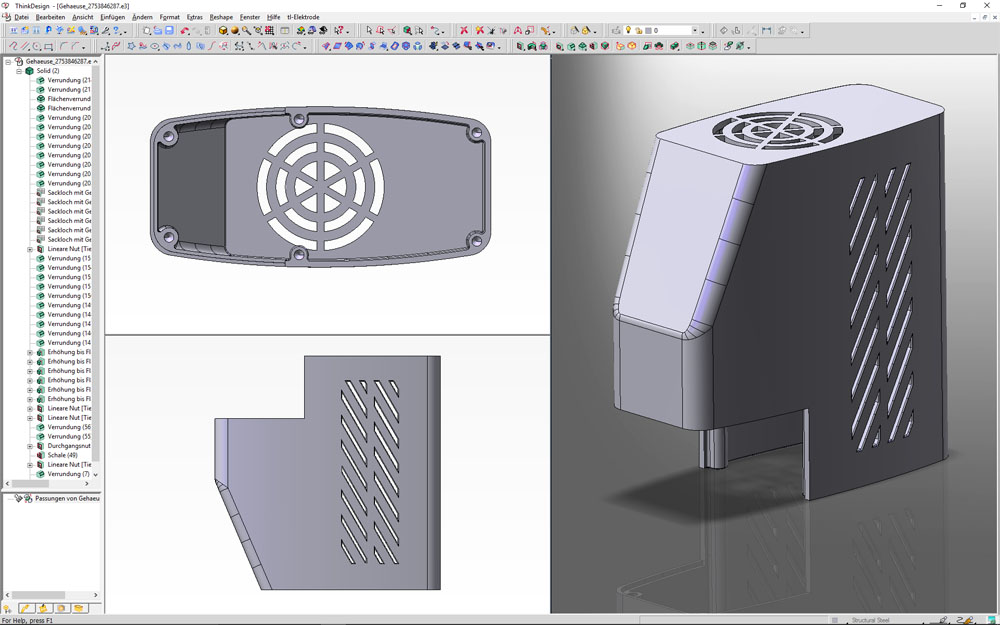Click the Flächenverrundung feature icon in tree
The width and height of the screenshot is (1000, 625).
pos(40,99)
